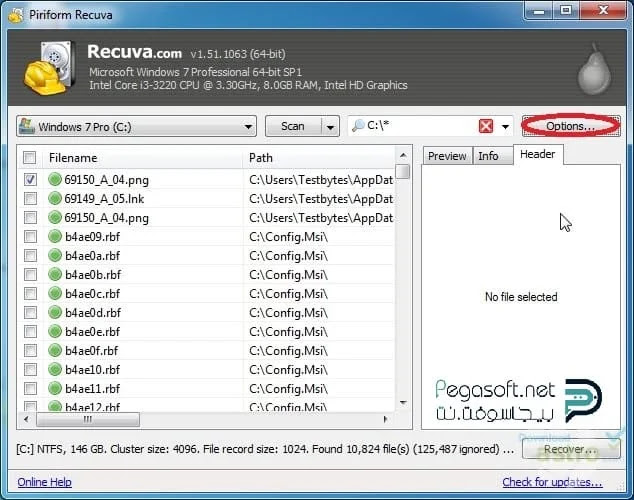Screen dimensions: 634x500
Task: Select the file name b4ae10.rbf
Action: 93,370
